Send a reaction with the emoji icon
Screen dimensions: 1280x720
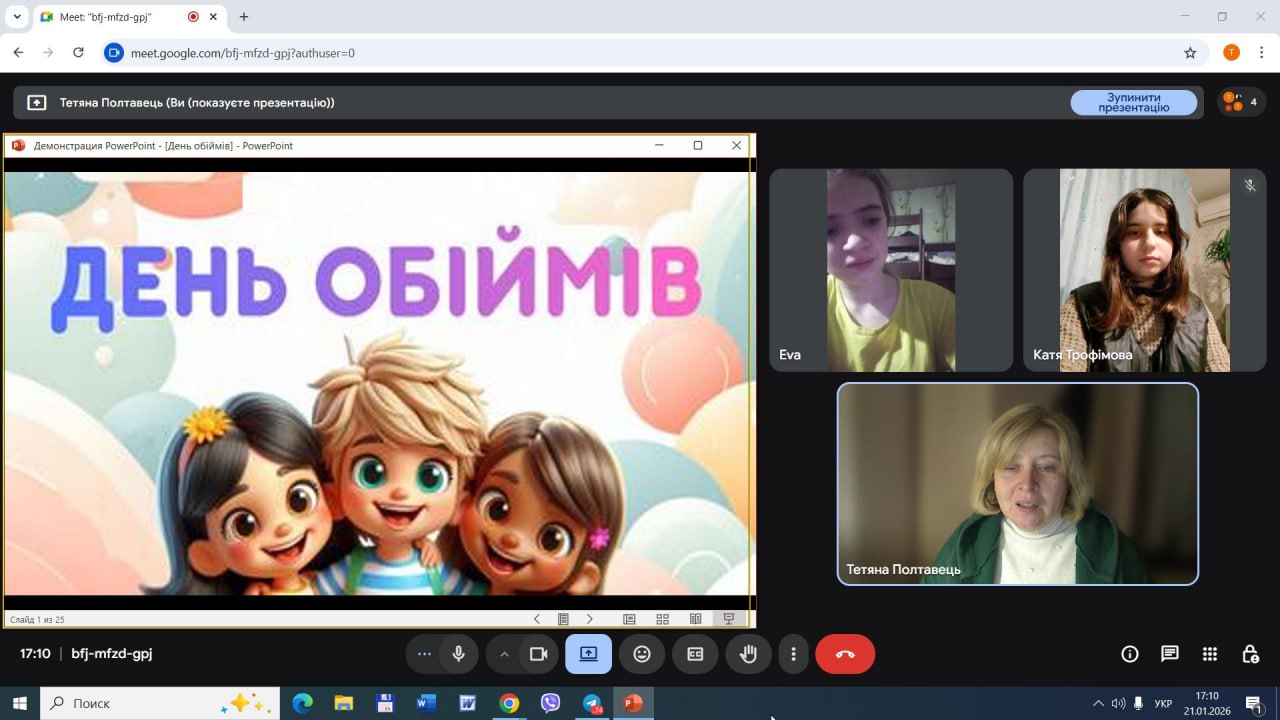point(642,654)
